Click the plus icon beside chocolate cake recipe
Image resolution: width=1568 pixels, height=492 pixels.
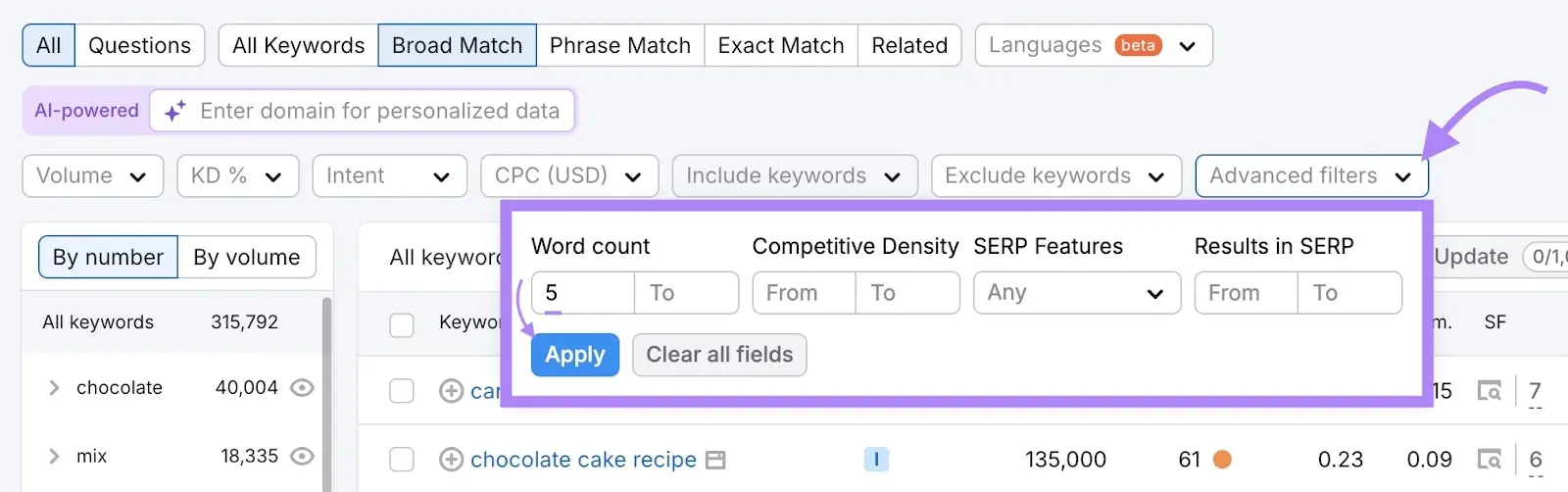[451, 459]
